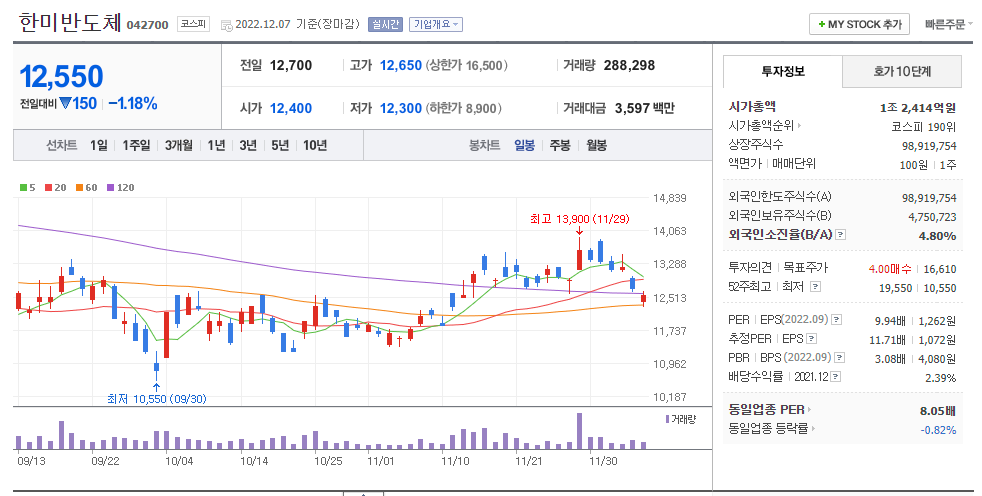982x496 pixels.
Task: Click the 시가총액 1조 2,414억원 value
Action: pos(918,108)
